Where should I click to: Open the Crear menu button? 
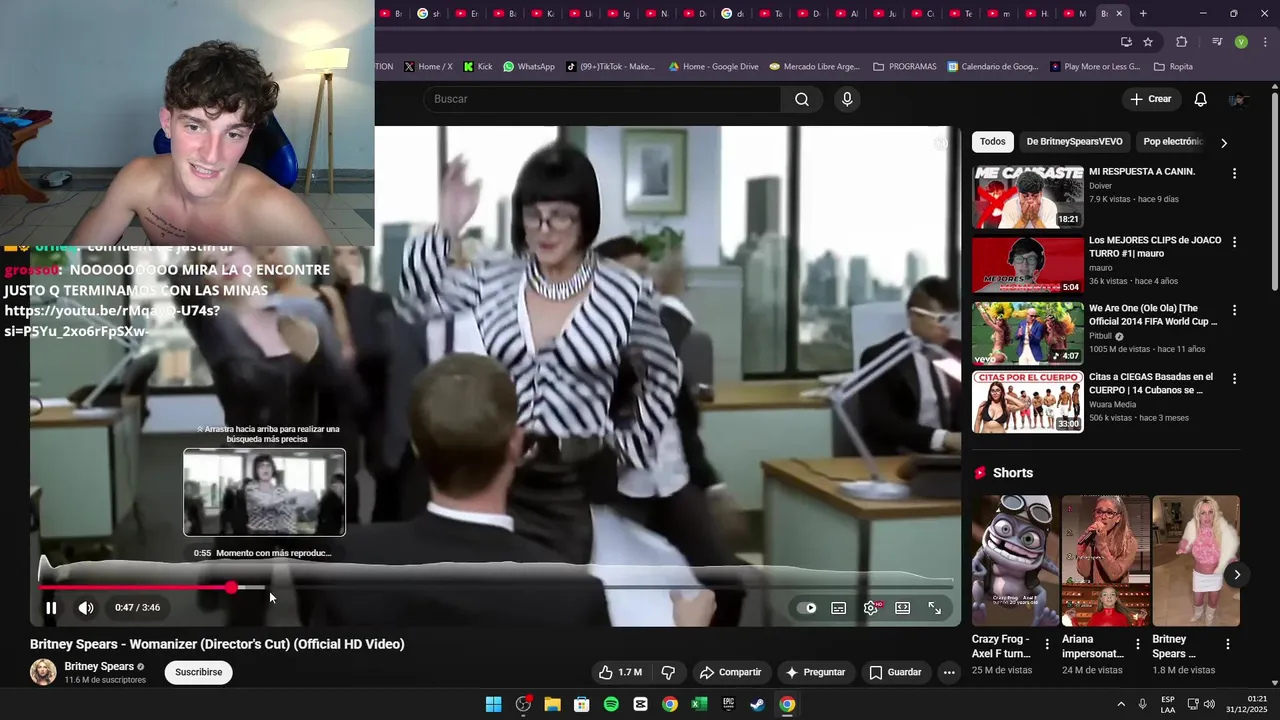(x=1150, y=99)
